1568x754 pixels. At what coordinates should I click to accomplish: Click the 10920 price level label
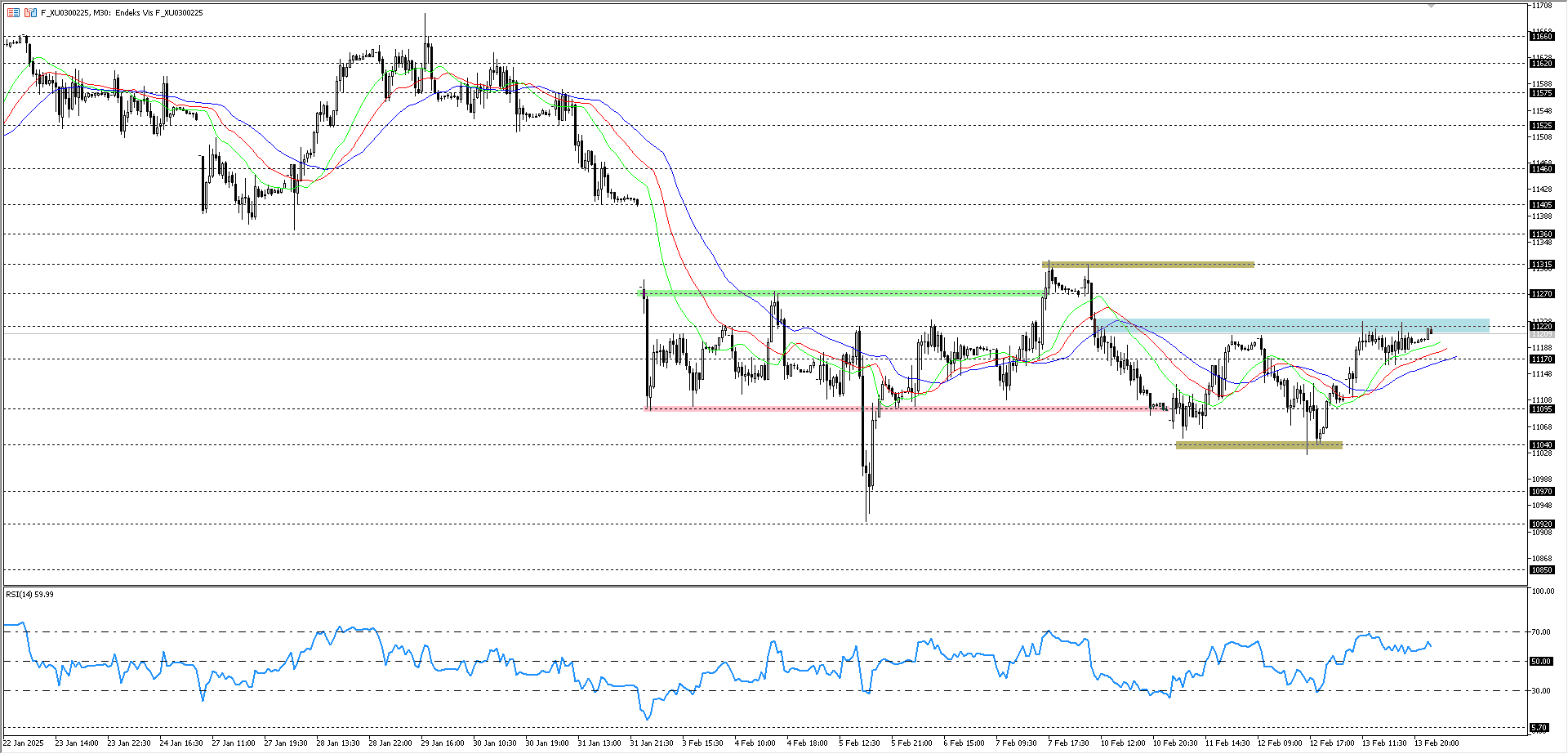(1542, 524)
